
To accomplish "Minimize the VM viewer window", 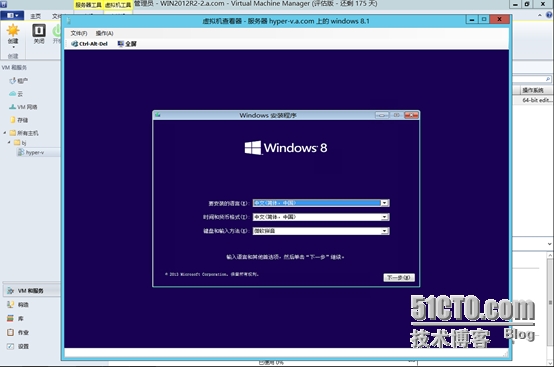I will 472,20.
